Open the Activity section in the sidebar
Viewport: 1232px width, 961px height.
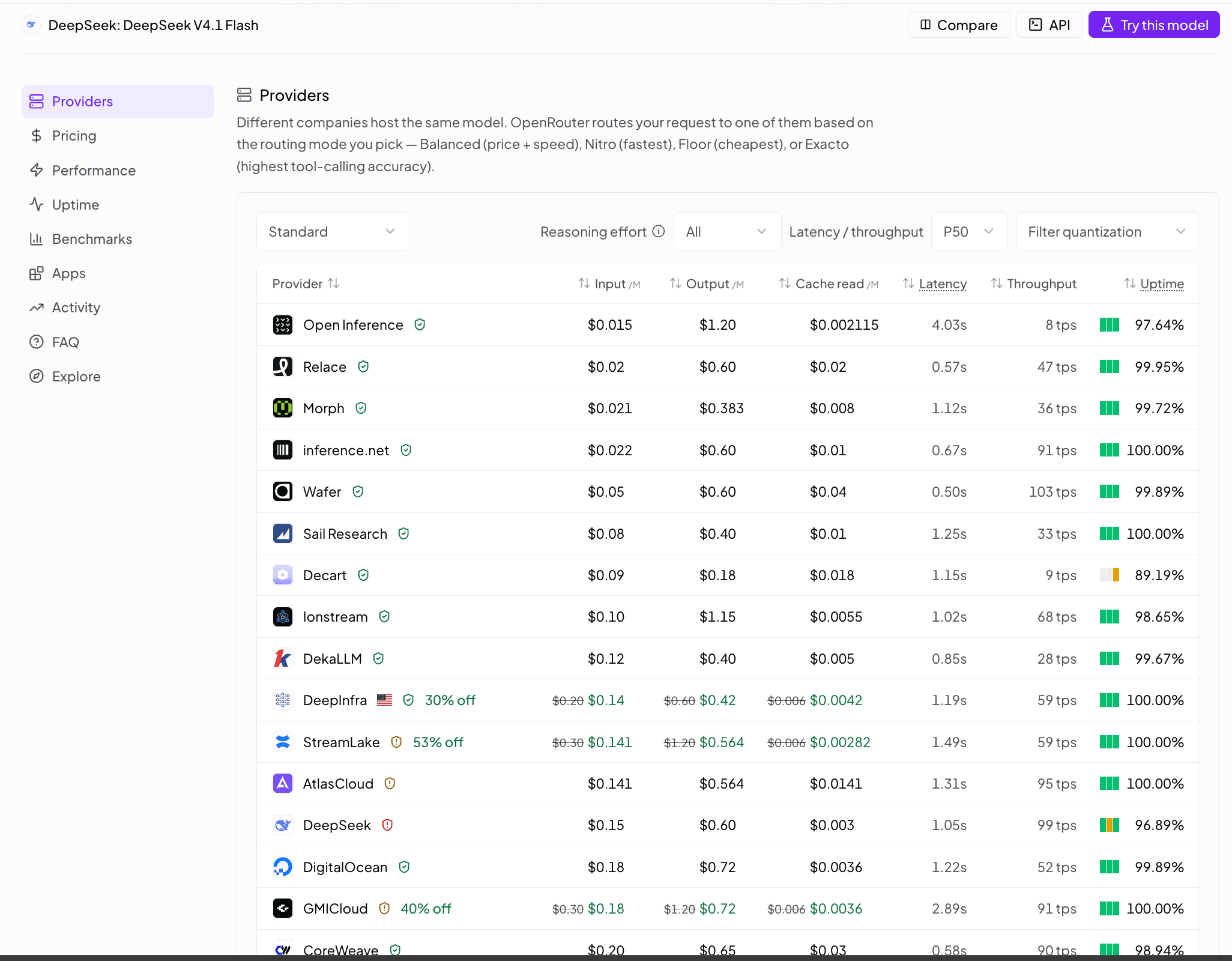pos(118,308)
